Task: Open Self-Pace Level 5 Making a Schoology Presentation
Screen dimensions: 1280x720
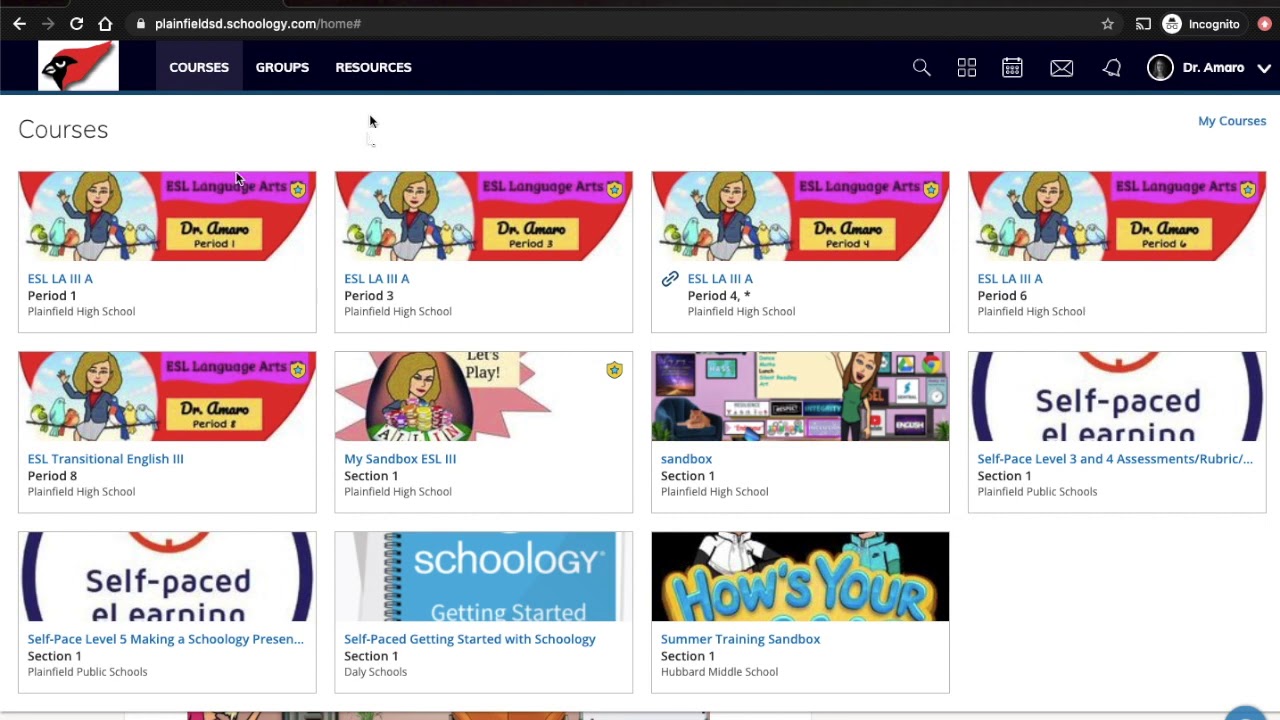Action: (x=165, y=639)
